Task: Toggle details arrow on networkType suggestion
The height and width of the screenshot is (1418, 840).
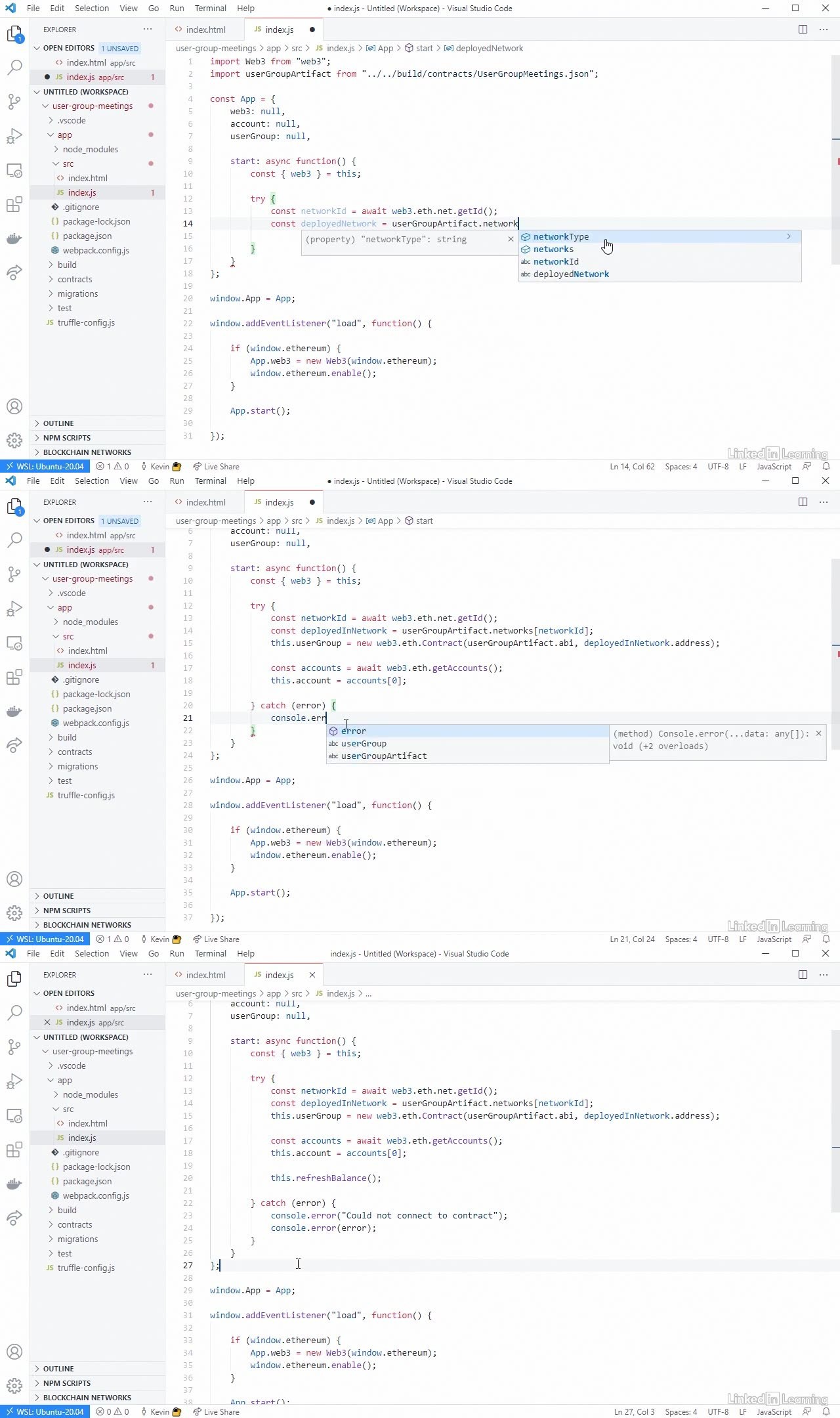Action: 789,236
